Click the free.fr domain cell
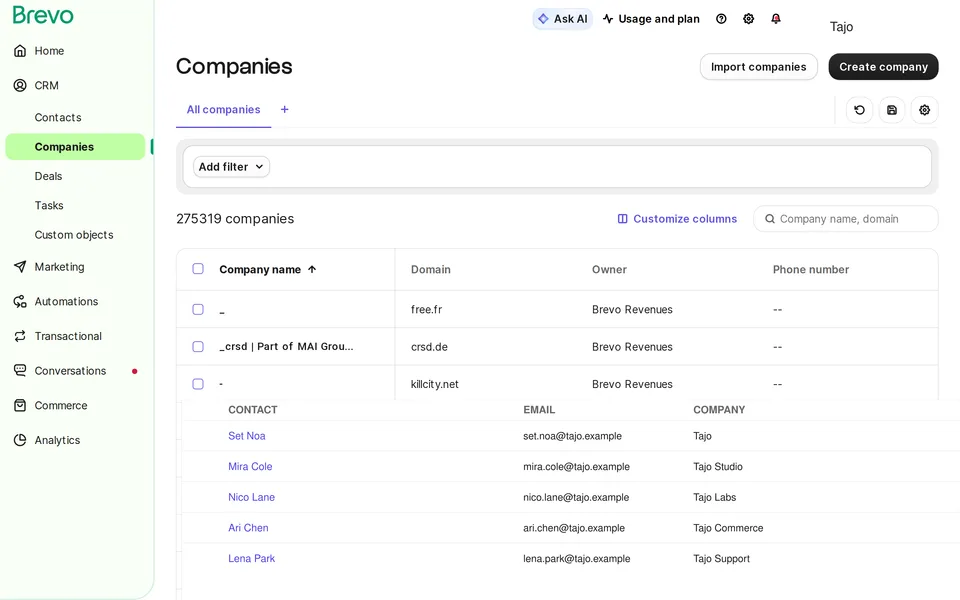 426,310
